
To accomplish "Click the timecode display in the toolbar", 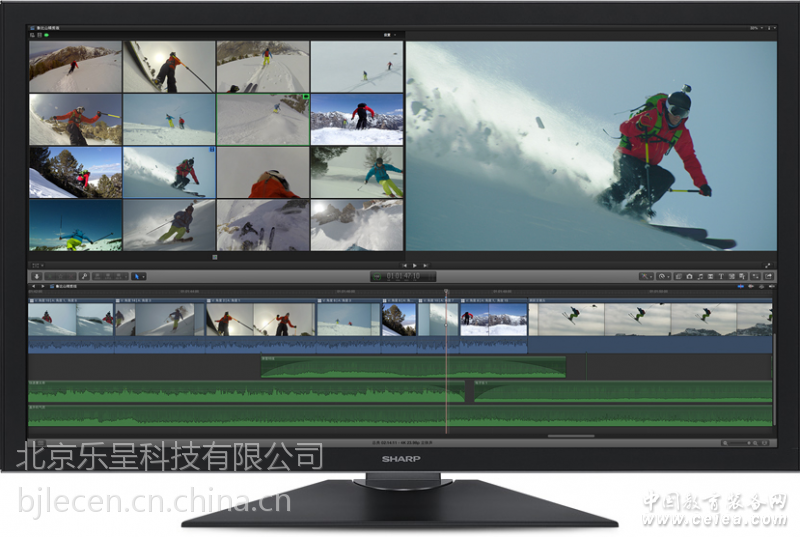I will pyautogui.click(x=403, y=275).
